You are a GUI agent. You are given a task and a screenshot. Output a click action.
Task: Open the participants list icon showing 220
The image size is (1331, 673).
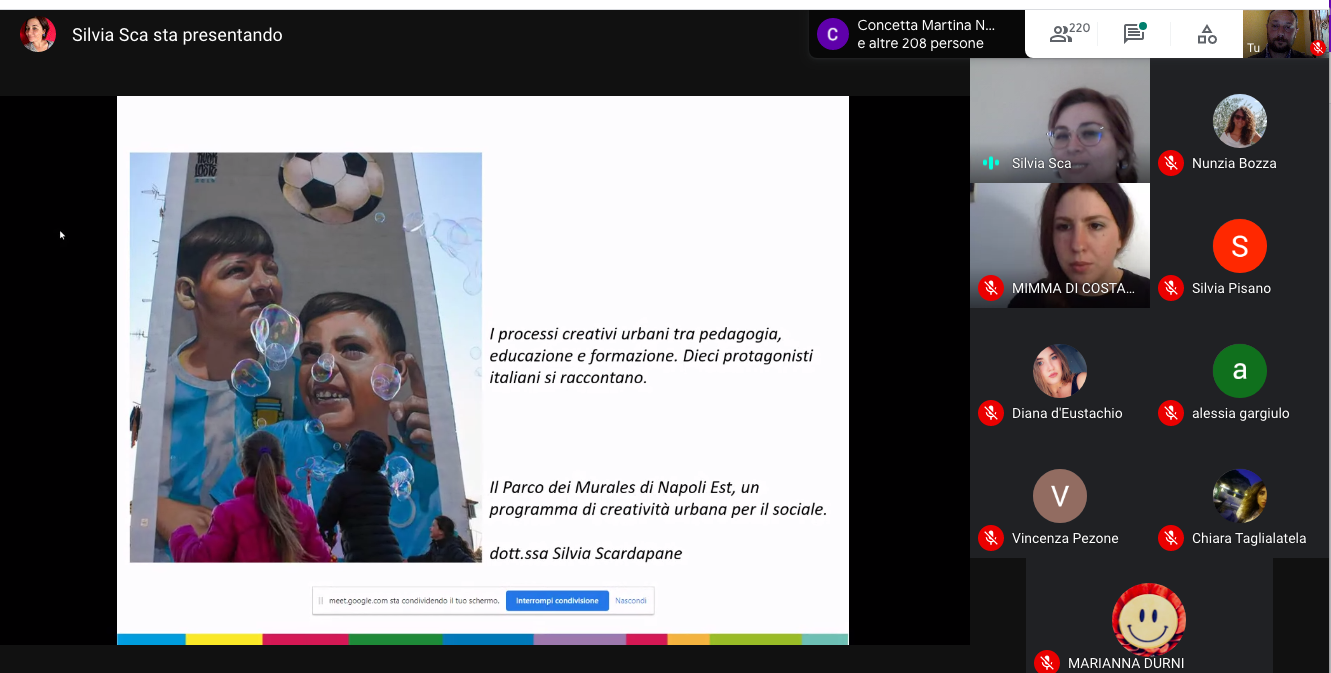(x=1069, y=34)
